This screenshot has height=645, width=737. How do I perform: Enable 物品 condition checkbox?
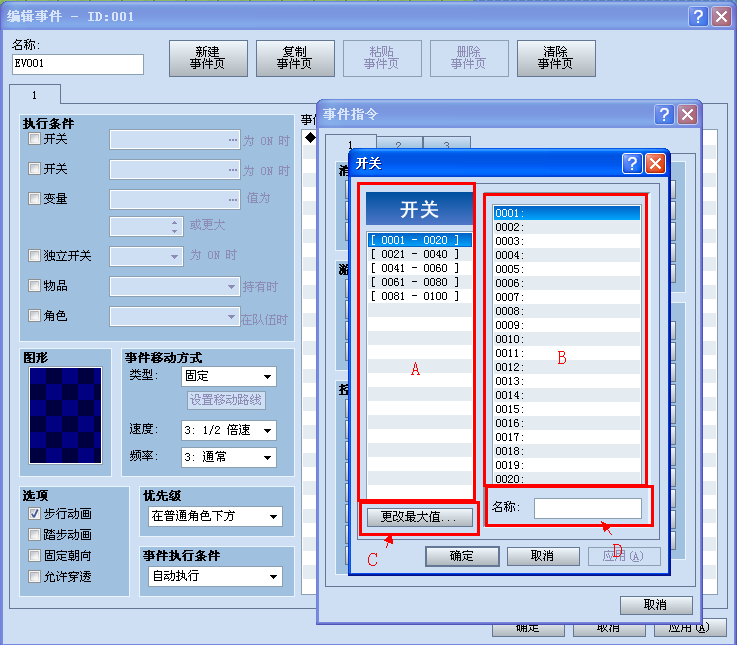pyautogui.click(x=34, y=285)
